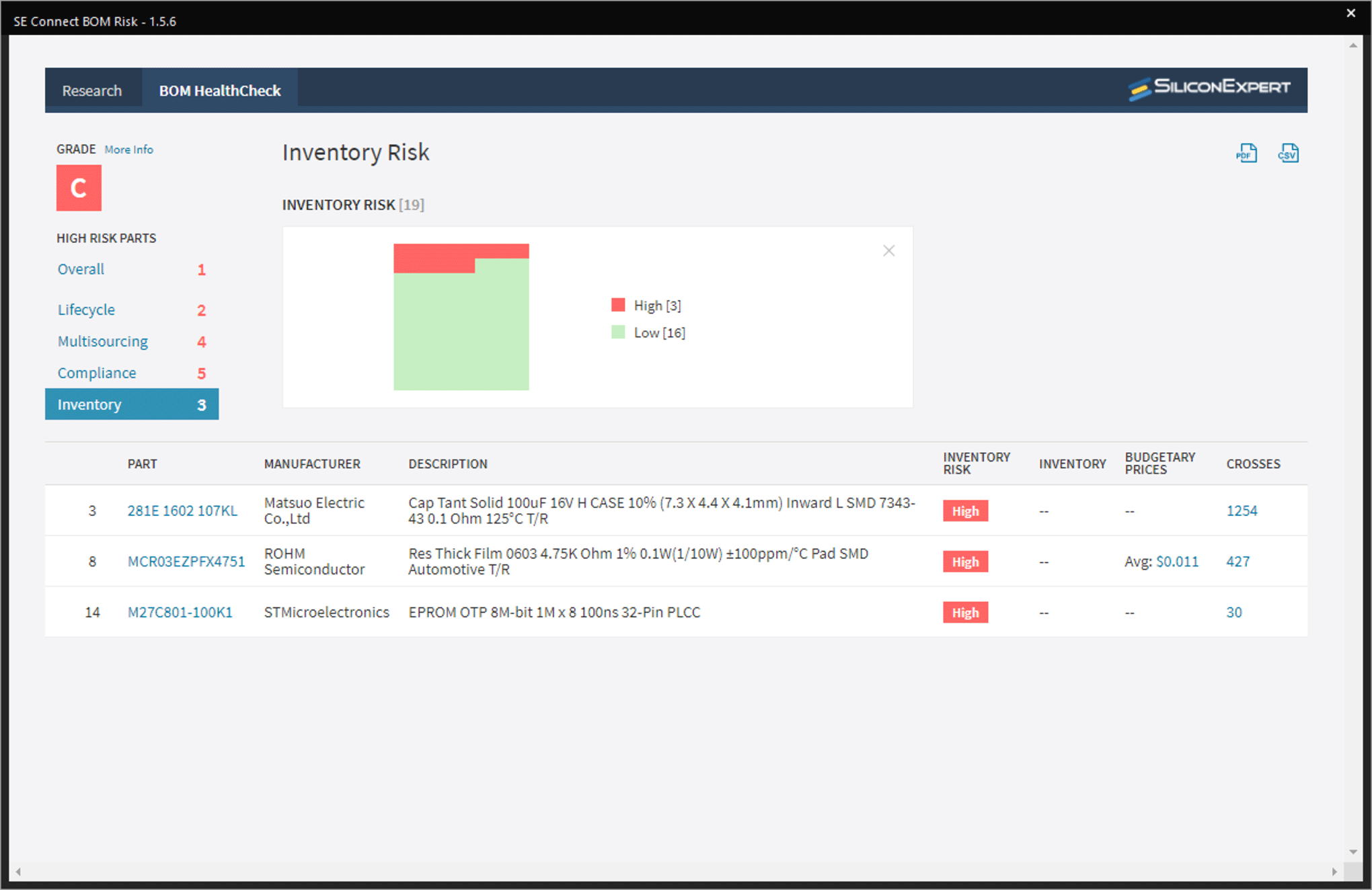Screen dimensions: 1372x890
Task: Select the Inventory risk category
Action: 132,404
